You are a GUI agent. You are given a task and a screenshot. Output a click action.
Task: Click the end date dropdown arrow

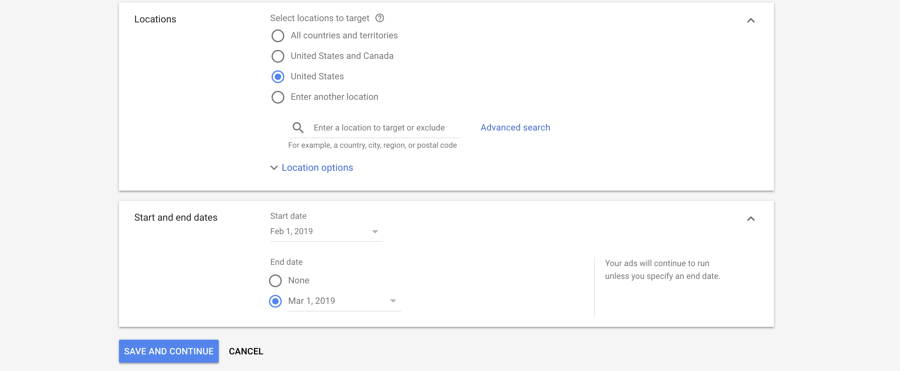[x=393, y=301]
